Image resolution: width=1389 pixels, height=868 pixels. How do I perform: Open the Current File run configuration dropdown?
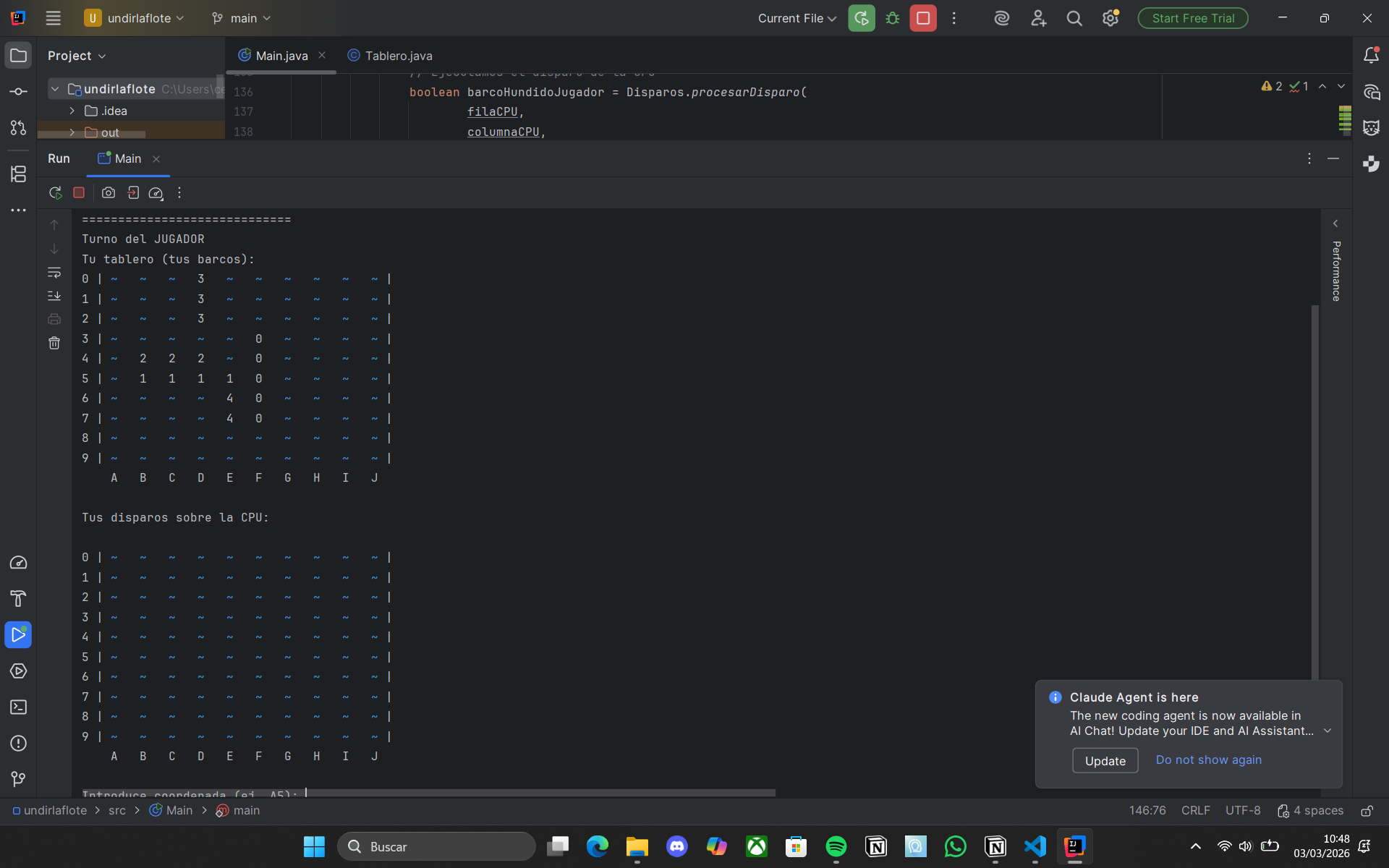(797, 19)
